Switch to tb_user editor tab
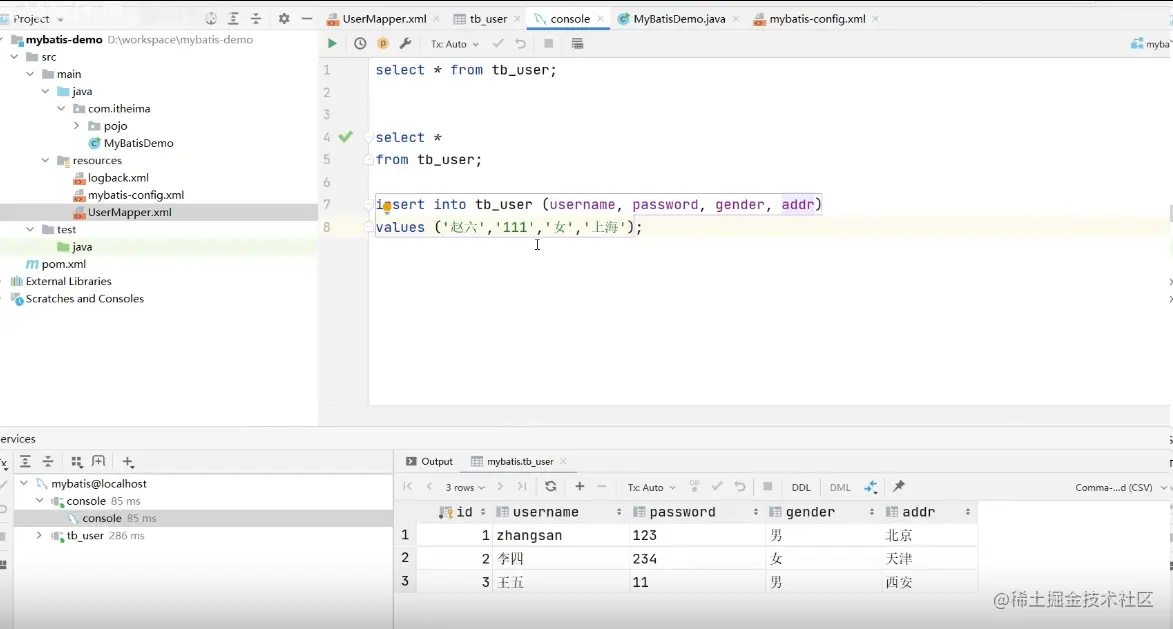 tap(488, 19)
